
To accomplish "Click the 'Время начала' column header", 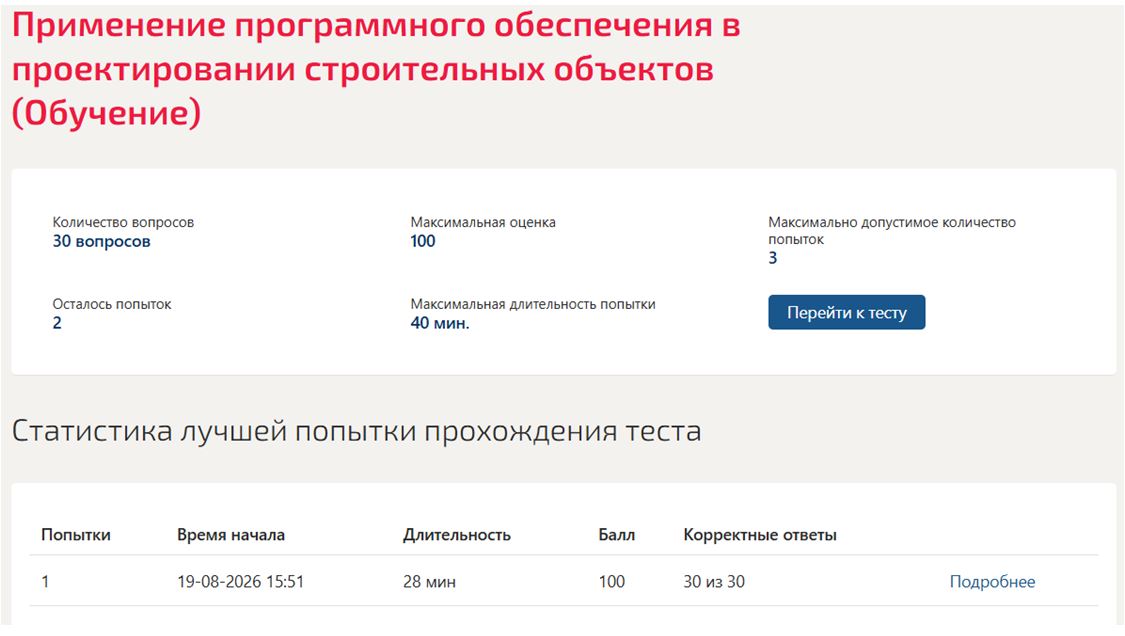I will pyautogui.click(x=231, y=535).
